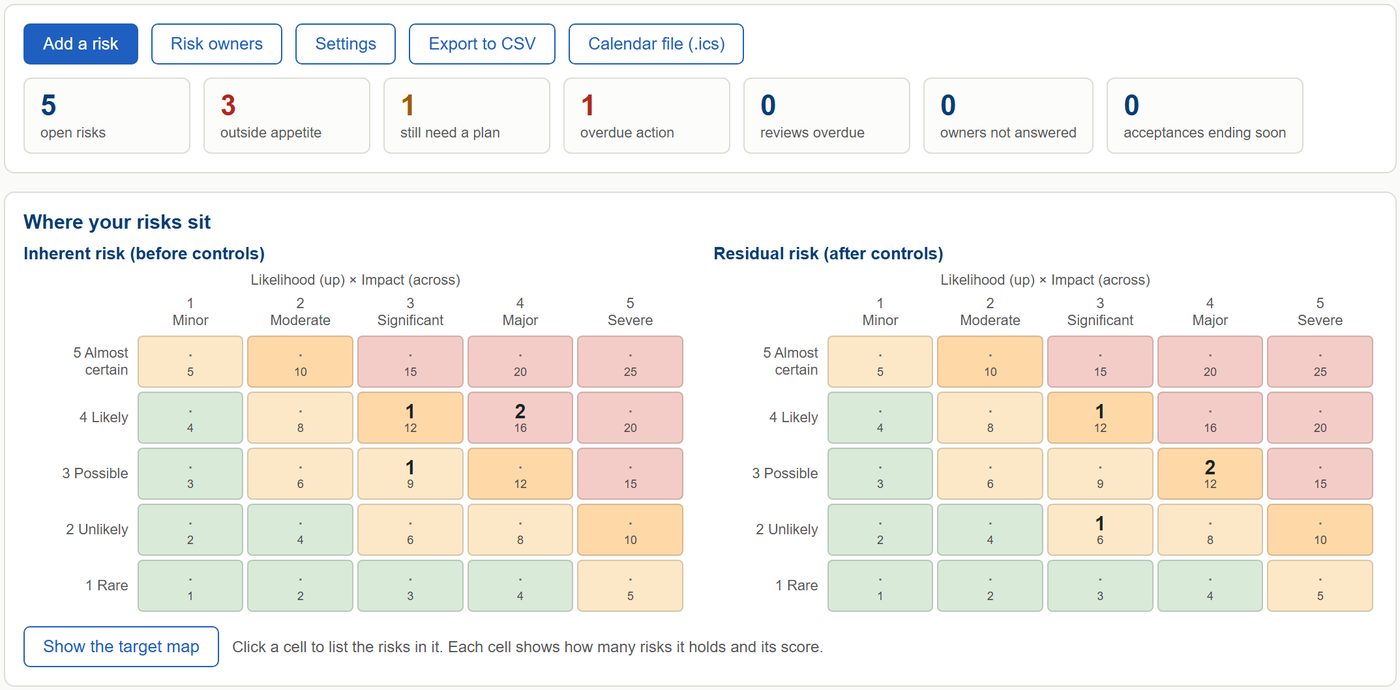
Task: Click inherent cell Rare × Severe score 5
Action: (630, 586)
